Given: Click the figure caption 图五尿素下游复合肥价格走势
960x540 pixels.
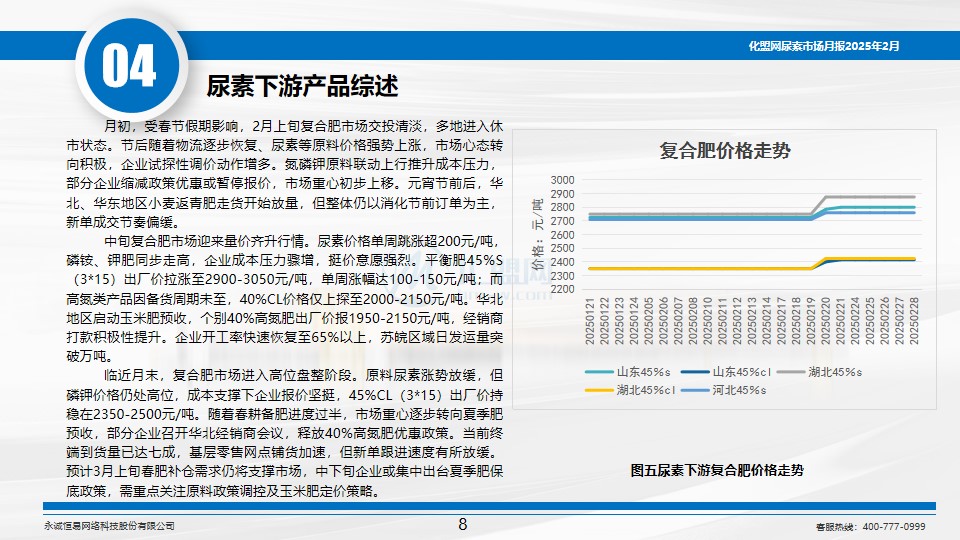Looking at the screenshot, I should (716, 470).
